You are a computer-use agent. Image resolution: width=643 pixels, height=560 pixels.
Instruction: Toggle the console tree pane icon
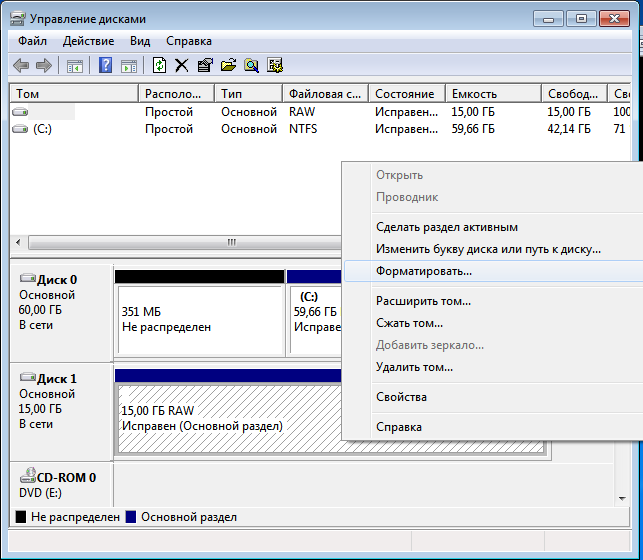(x=75, y=66)
